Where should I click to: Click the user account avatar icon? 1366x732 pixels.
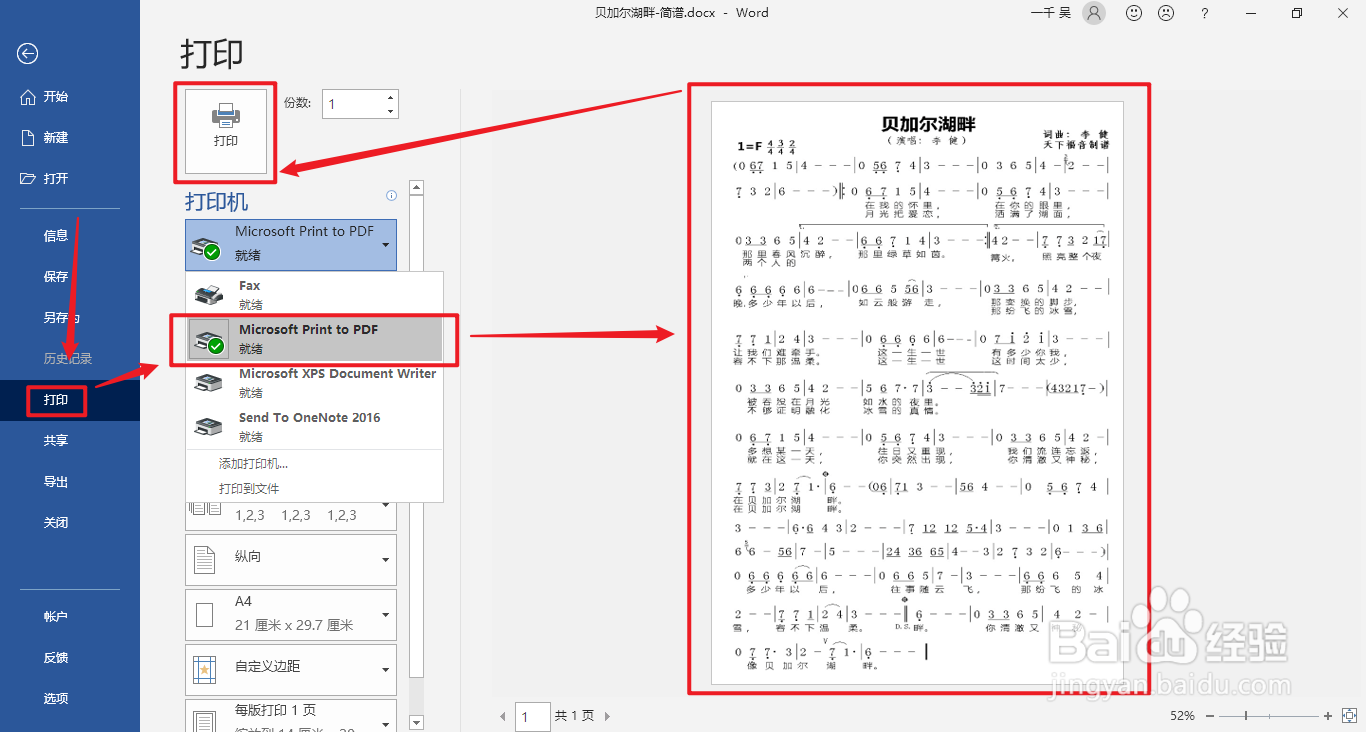(1095, 13)
